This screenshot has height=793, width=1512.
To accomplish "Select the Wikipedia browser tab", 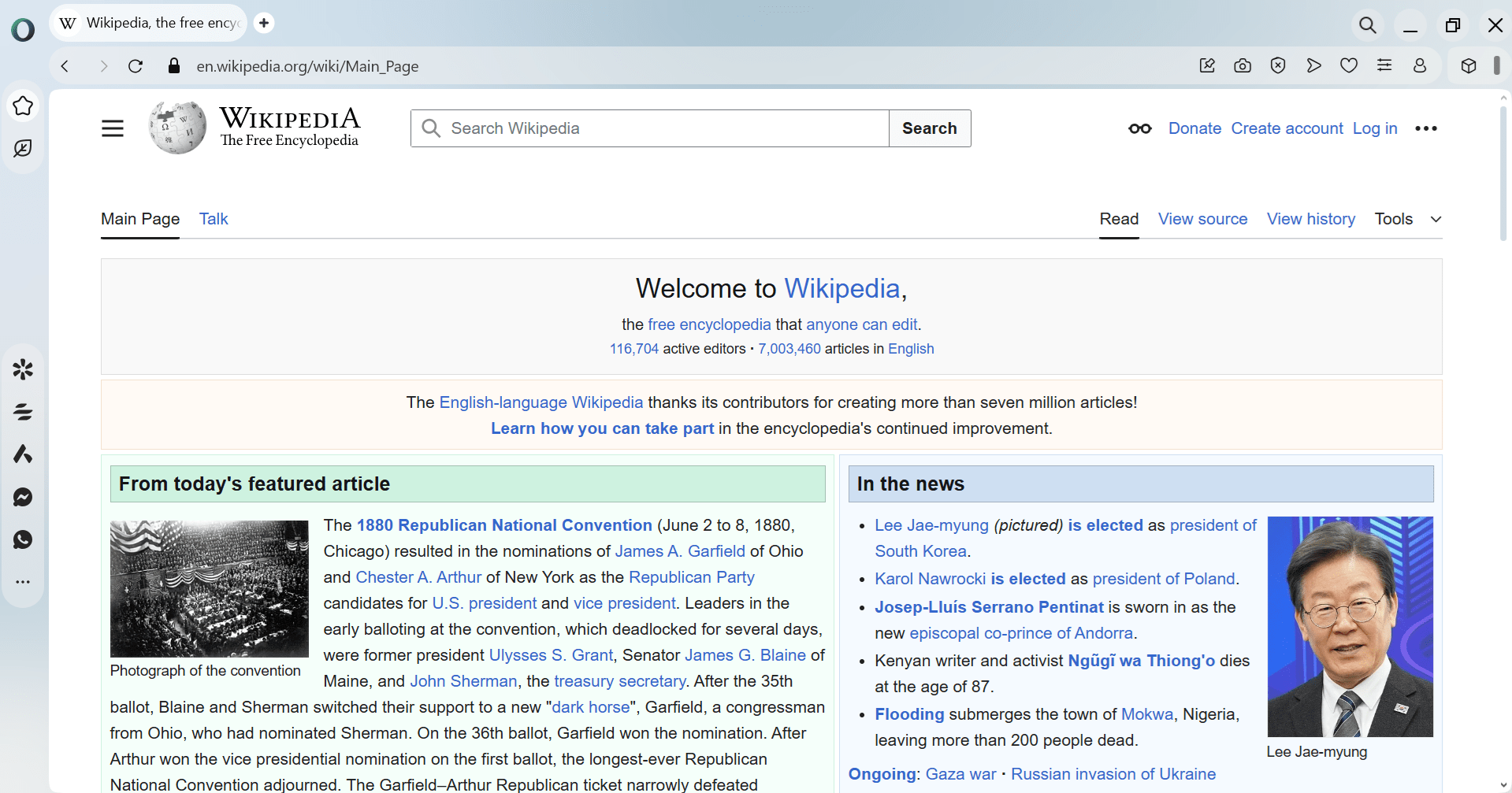I will pos(148,23).
